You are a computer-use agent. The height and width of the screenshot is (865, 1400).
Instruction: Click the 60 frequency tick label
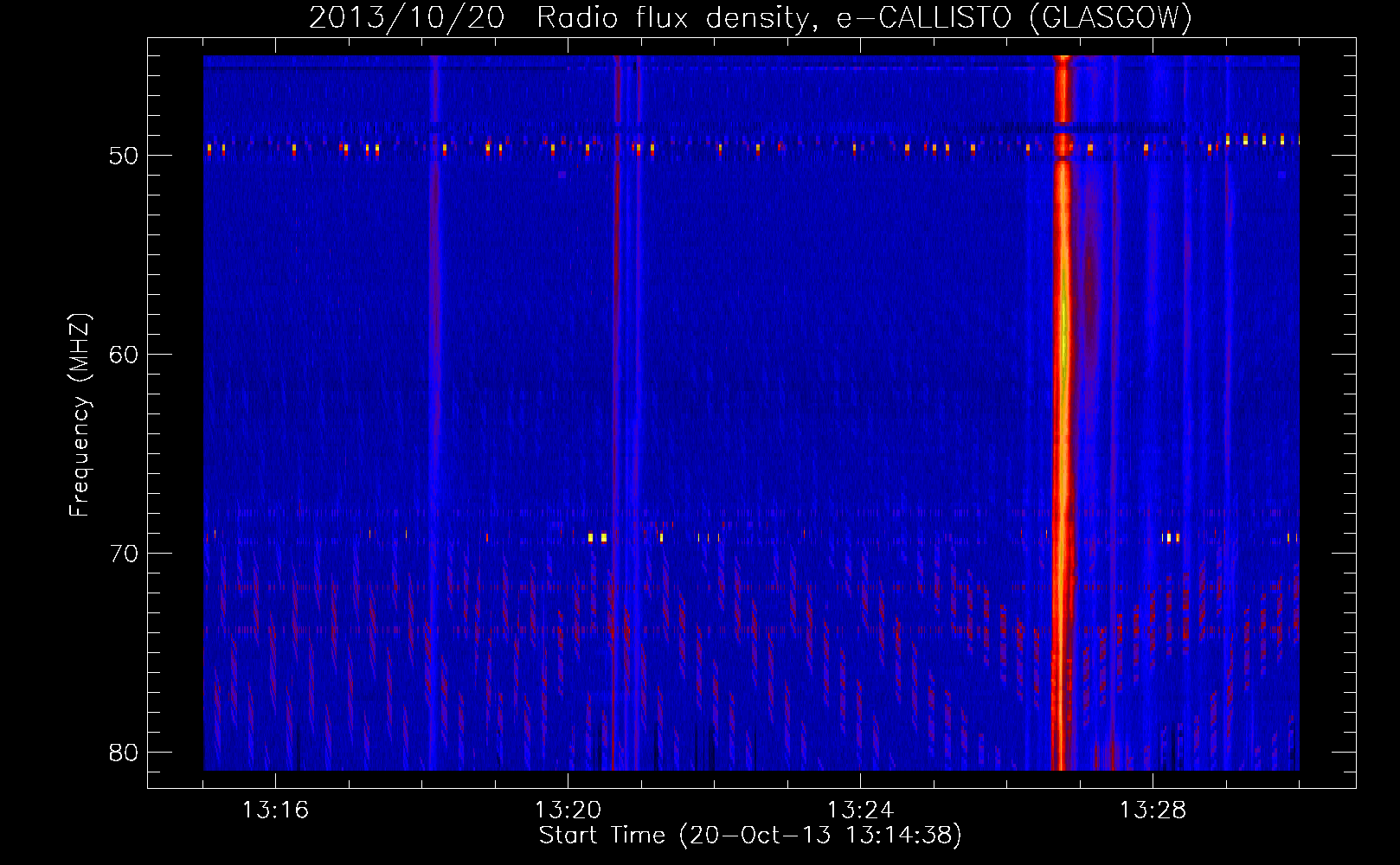coord(125,355)
